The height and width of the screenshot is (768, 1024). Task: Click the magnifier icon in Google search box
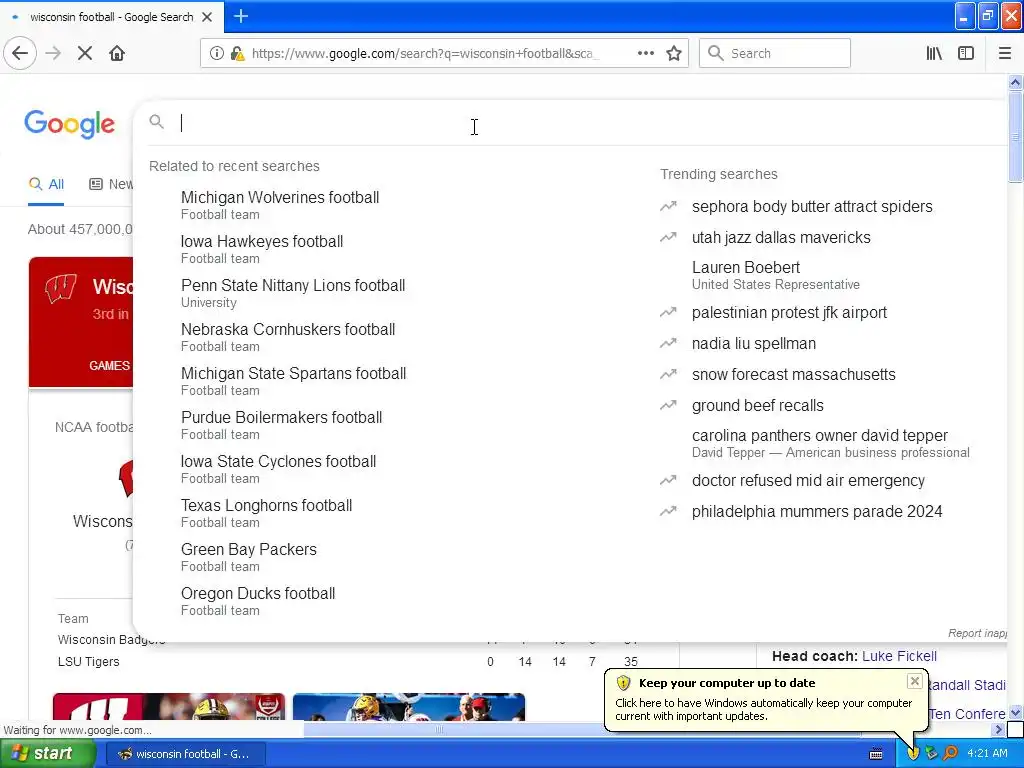156,121
